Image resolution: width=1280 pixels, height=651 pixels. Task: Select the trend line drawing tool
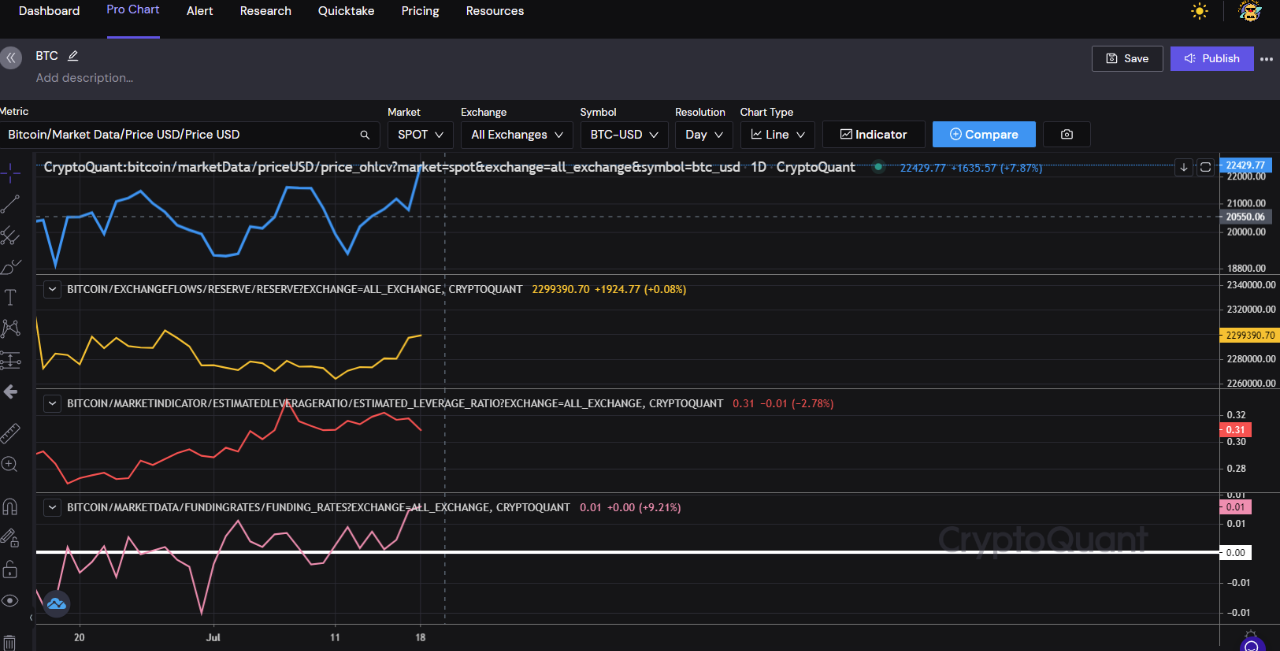tap(11, 204)
